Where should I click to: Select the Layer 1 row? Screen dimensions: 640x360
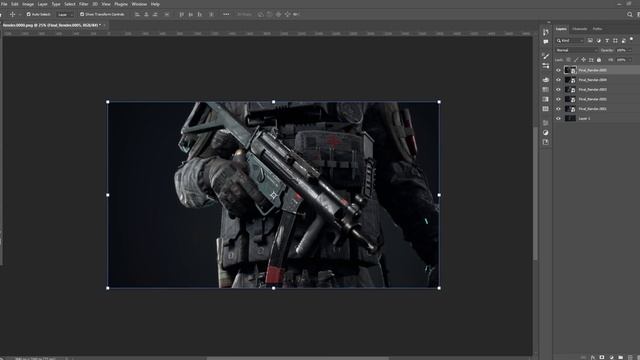click(x=597, y=118)
